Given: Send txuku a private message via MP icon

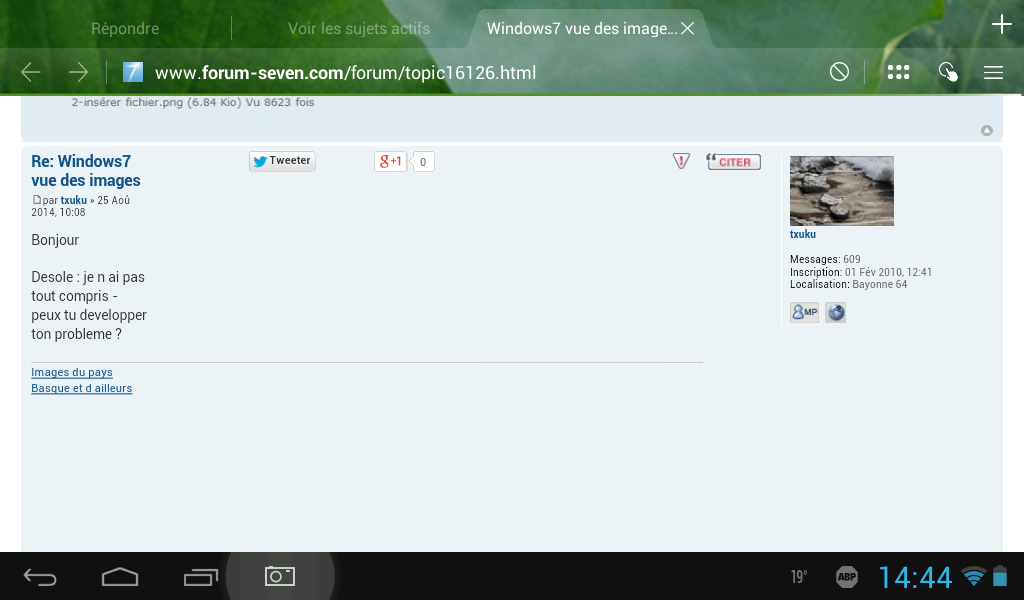Looking at the screenshot, I should click(803, 312).
